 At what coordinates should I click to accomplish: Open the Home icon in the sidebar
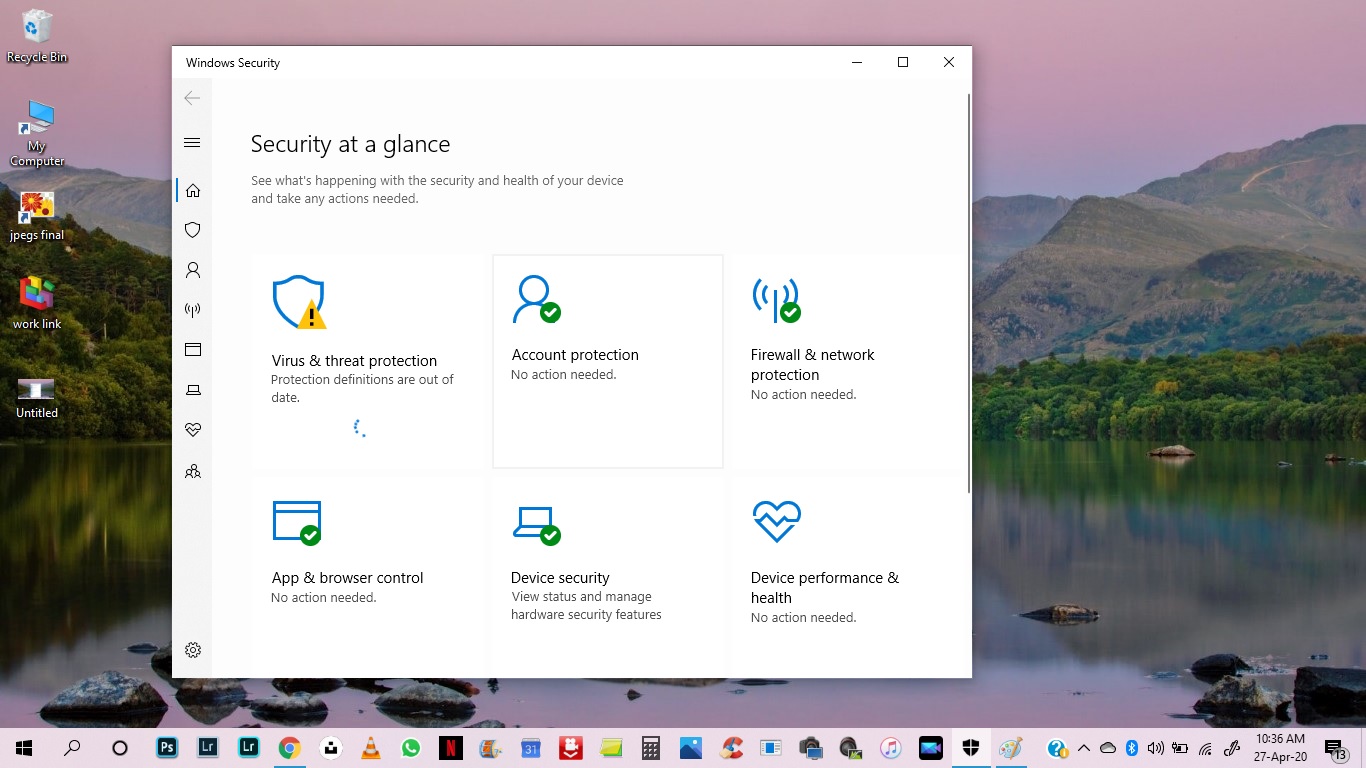(x=193, y=190)
